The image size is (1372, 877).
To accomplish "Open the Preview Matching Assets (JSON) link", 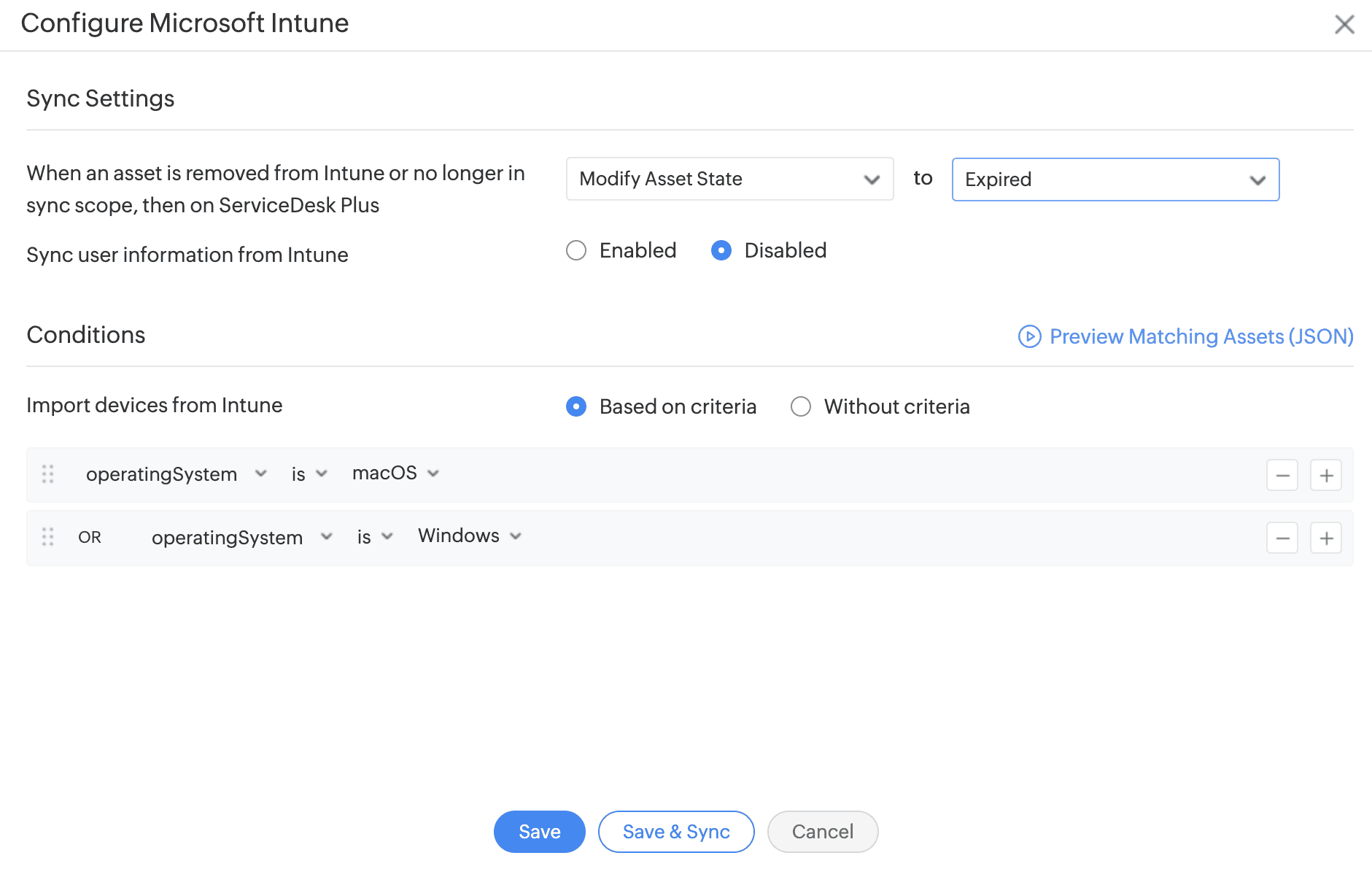I will [x=1201, y=336].
